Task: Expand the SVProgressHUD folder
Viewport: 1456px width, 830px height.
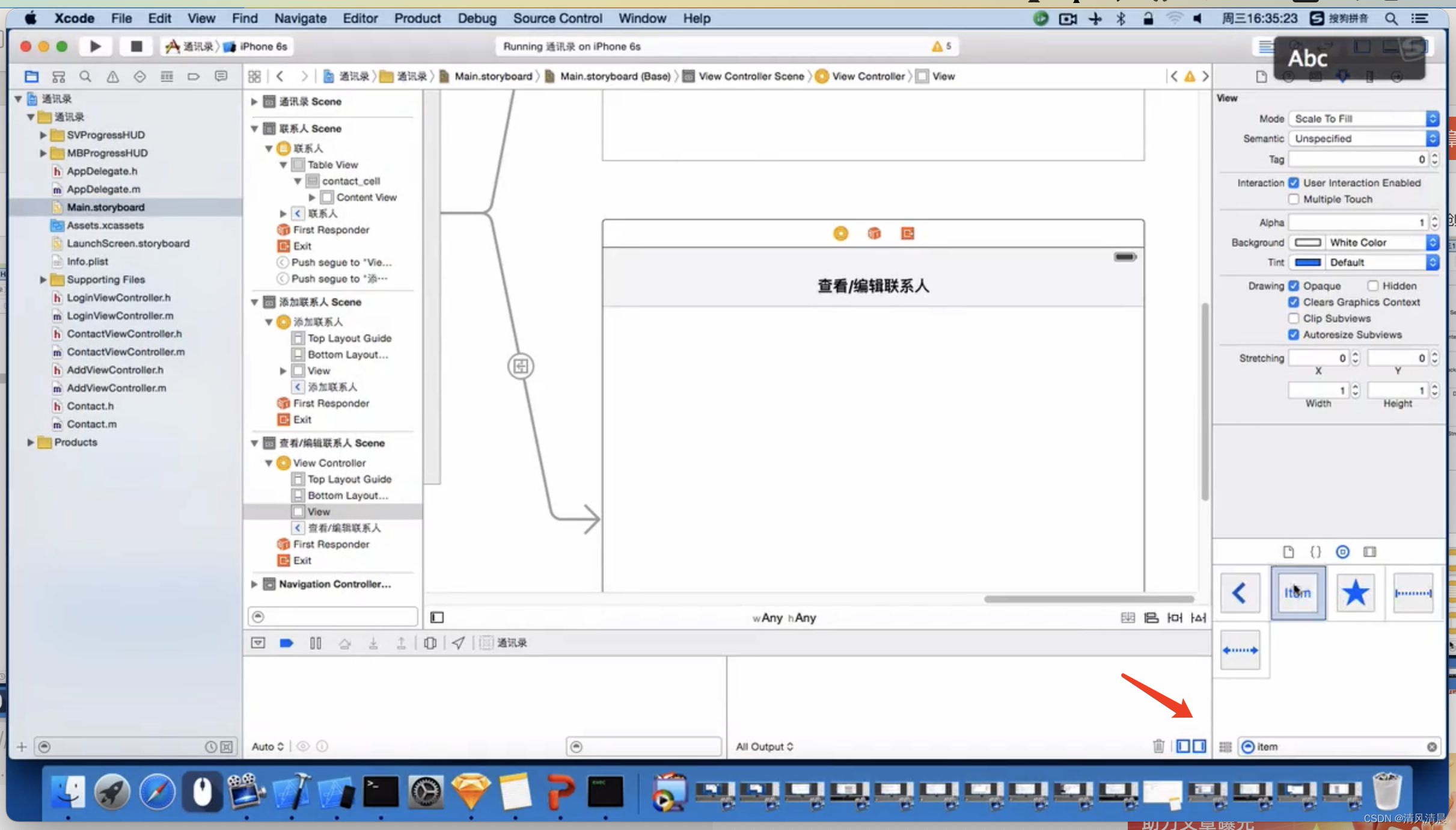Action: [43, 135]
